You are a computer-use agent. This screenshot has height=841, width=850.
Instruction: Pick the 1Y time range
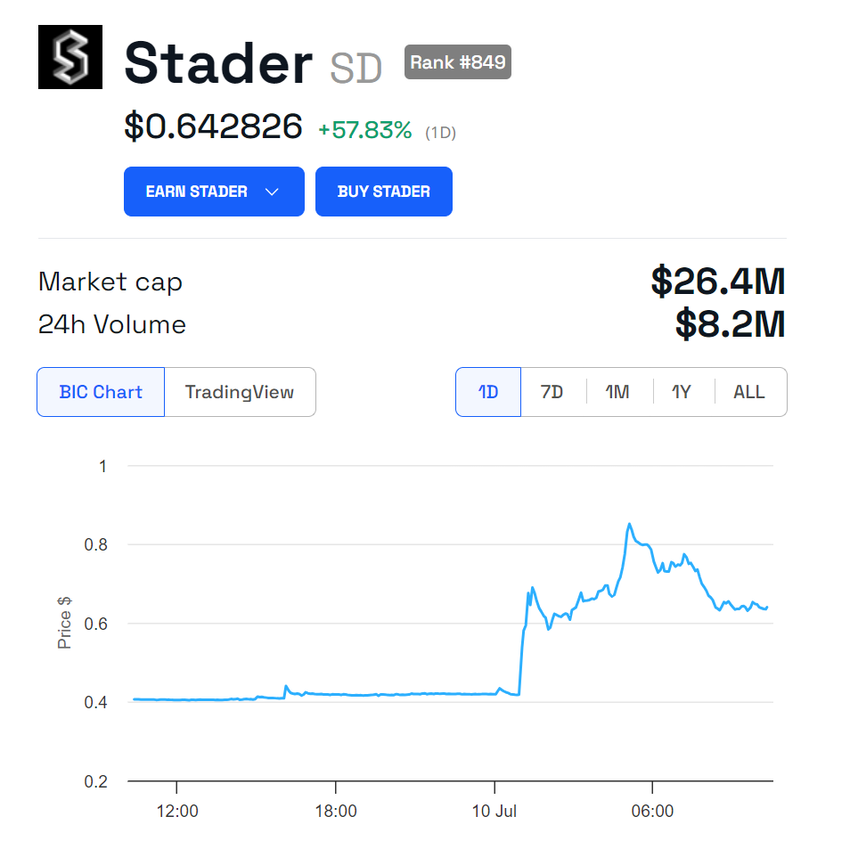coord(682,392)
